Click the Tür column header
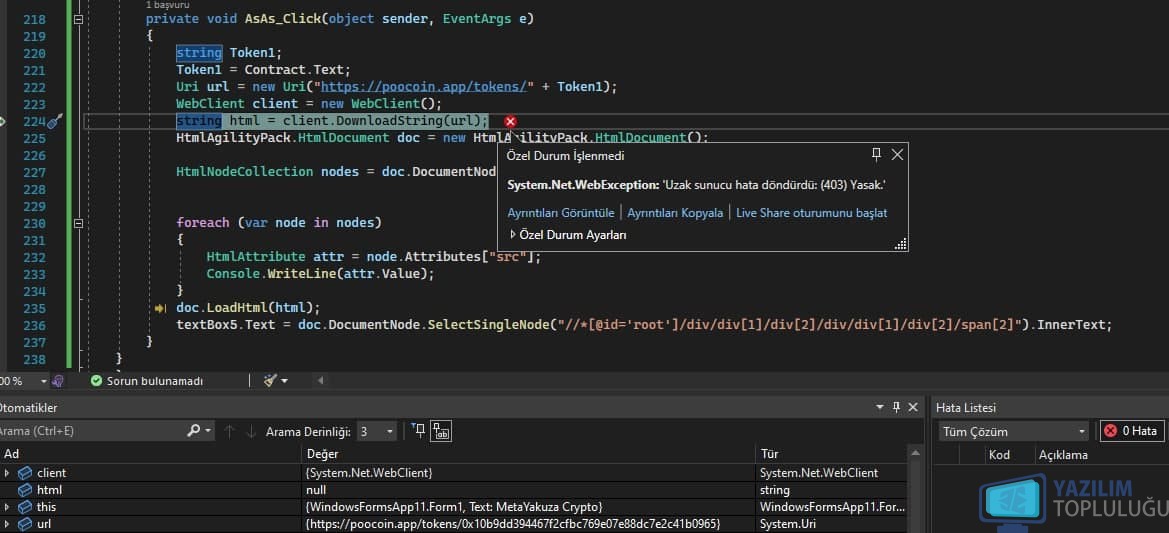The height and width of the screenshot is (533, 1169). click(833, 454)
